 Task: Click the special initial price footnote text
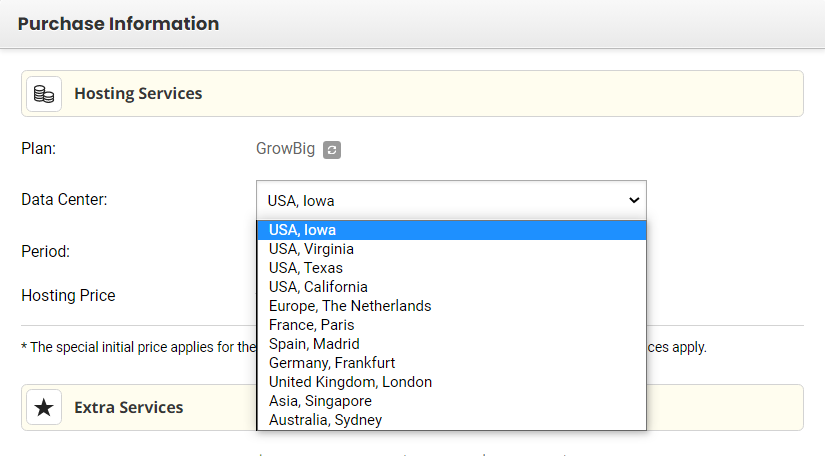click(139, 347)
